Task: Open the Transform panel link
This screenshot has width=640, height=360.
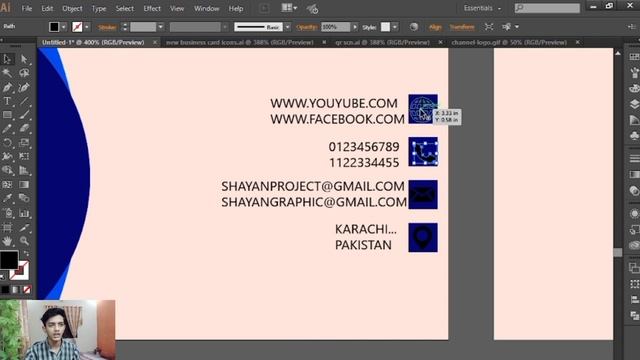Action: pyautogui.click(x=462, y=27)
